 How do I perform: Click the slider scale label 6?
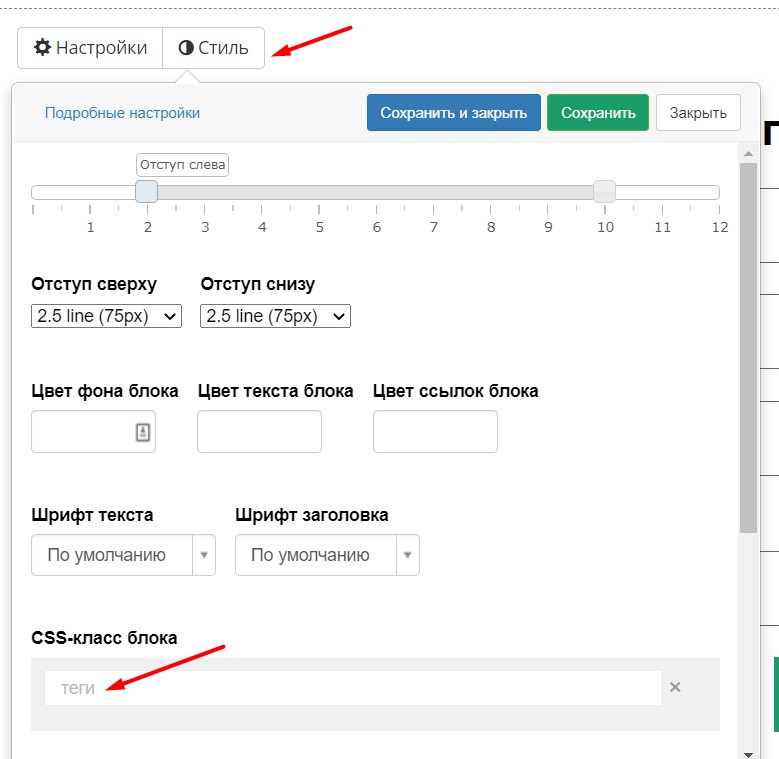click(x=377, y=228)
